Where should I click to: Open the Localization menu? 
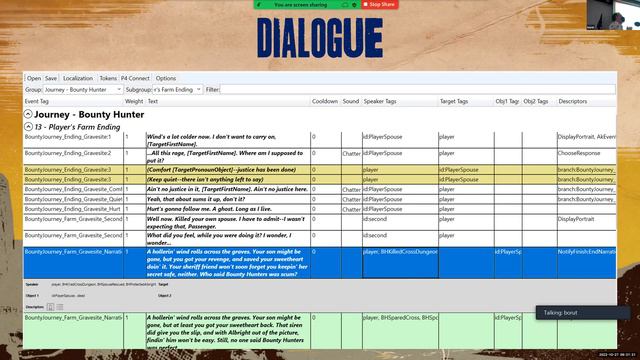78,78
